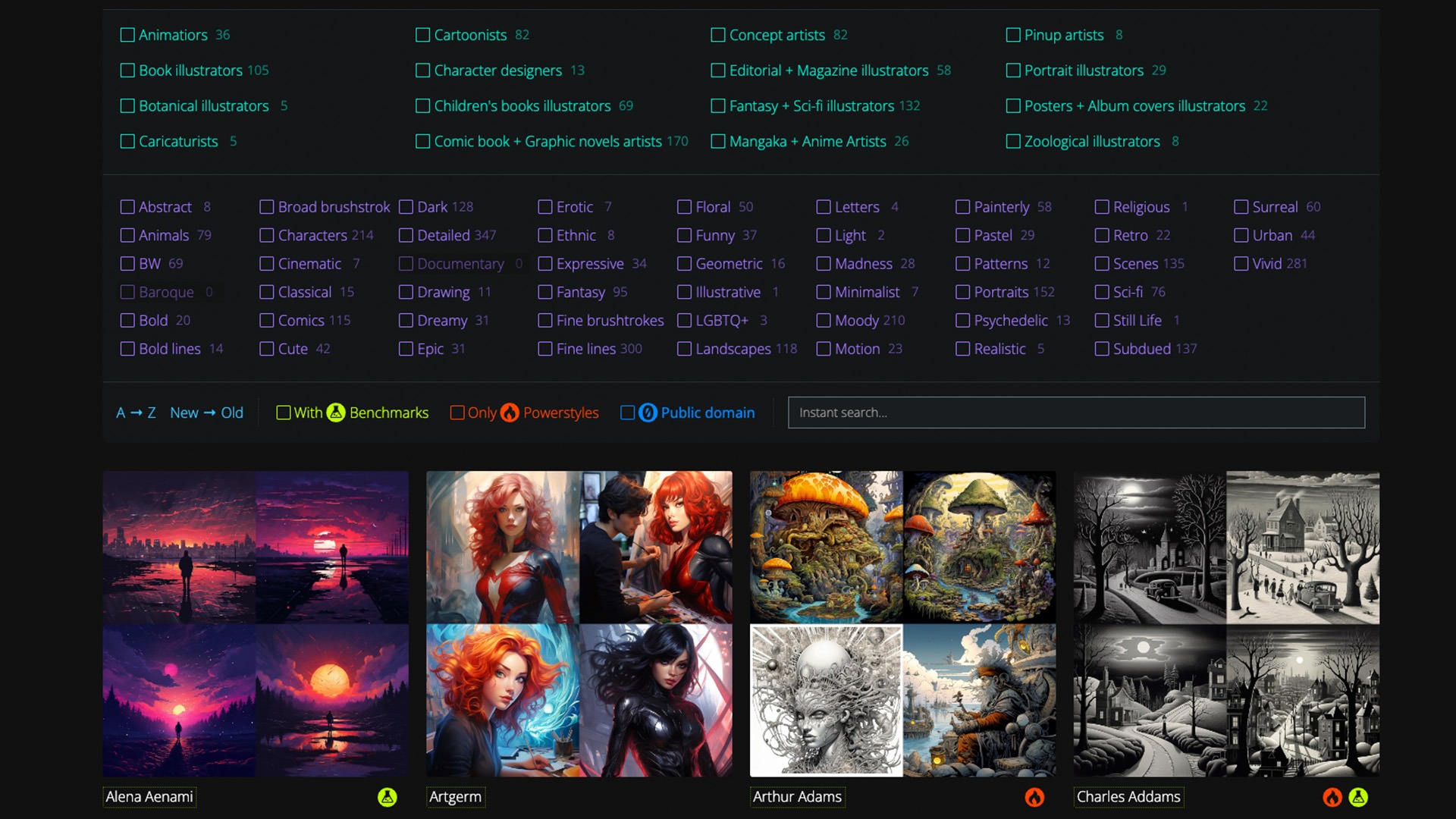Click the orange Powerstyles flame icon in filter bar
Image resolution: width=1456 pixels, height=819 pixels.
pos(510,413)
